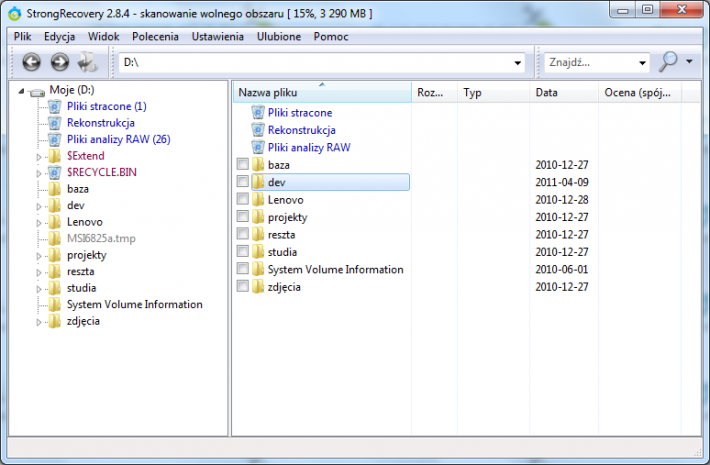Open the search options arrow beside magnifier
The width and height of the screenshot is (710, 465).
(689, 62)
